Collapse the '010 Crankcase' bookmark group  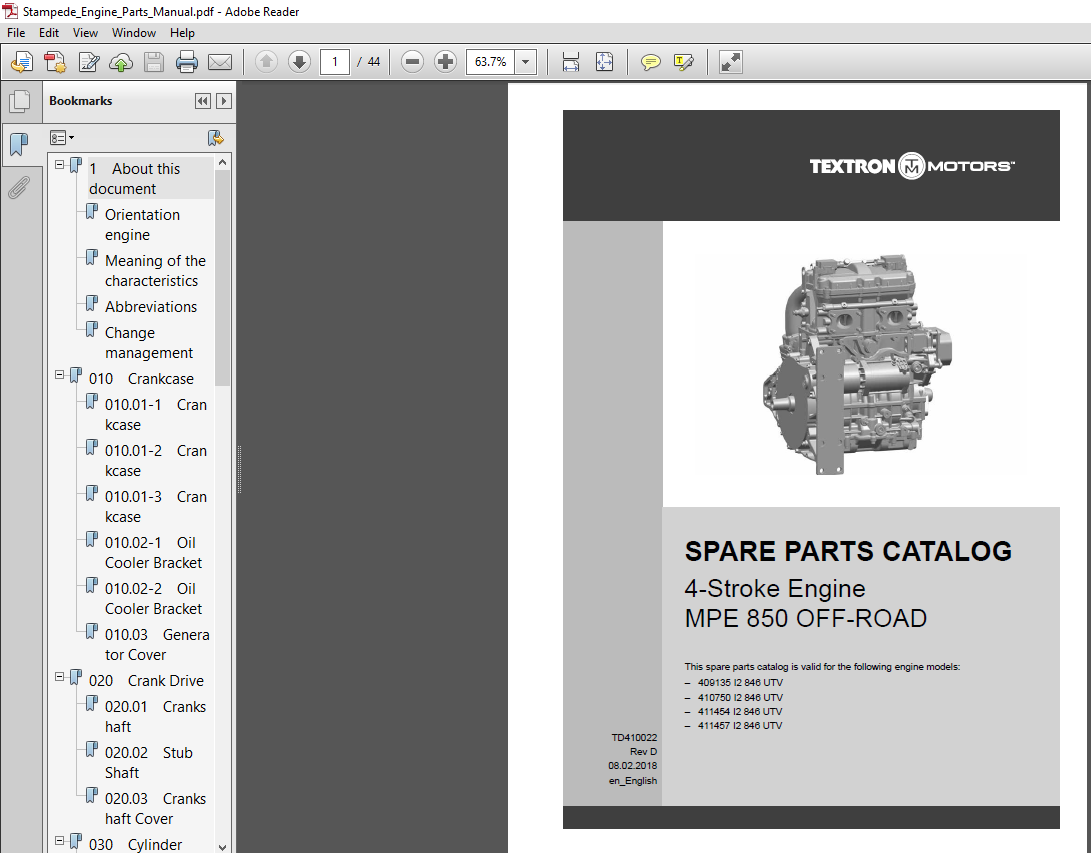(x=60, y=375)
